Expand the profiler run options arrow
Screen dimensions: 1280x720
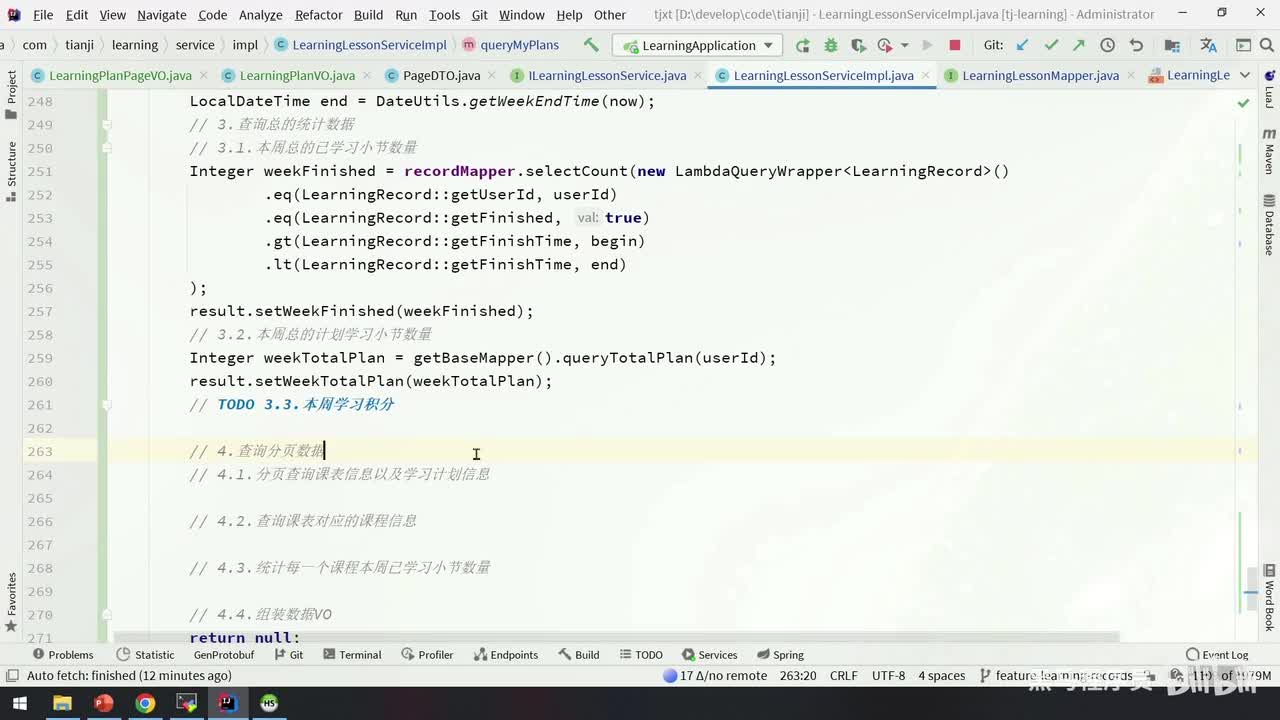904,45
